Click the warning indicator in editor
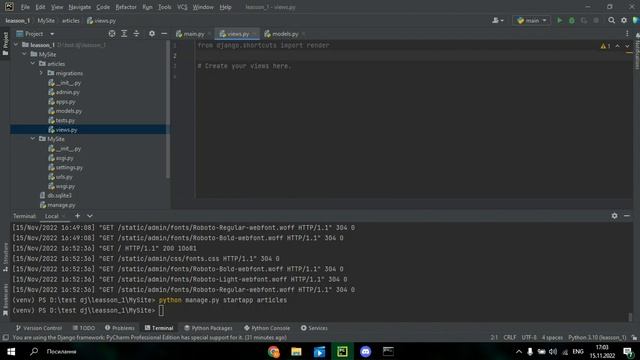The image size is (640, 360). tap(605, 46)
